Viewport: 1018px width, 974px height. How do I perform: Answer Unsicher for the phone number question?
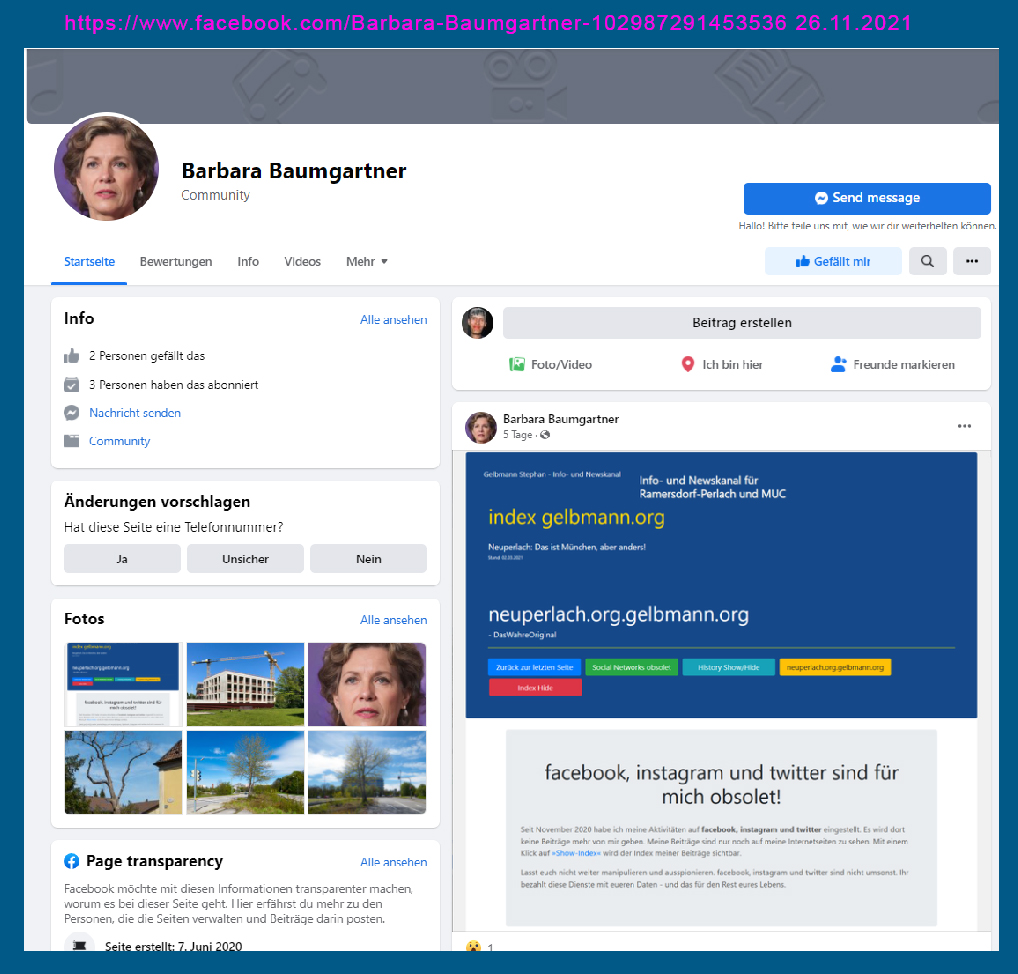245,558
